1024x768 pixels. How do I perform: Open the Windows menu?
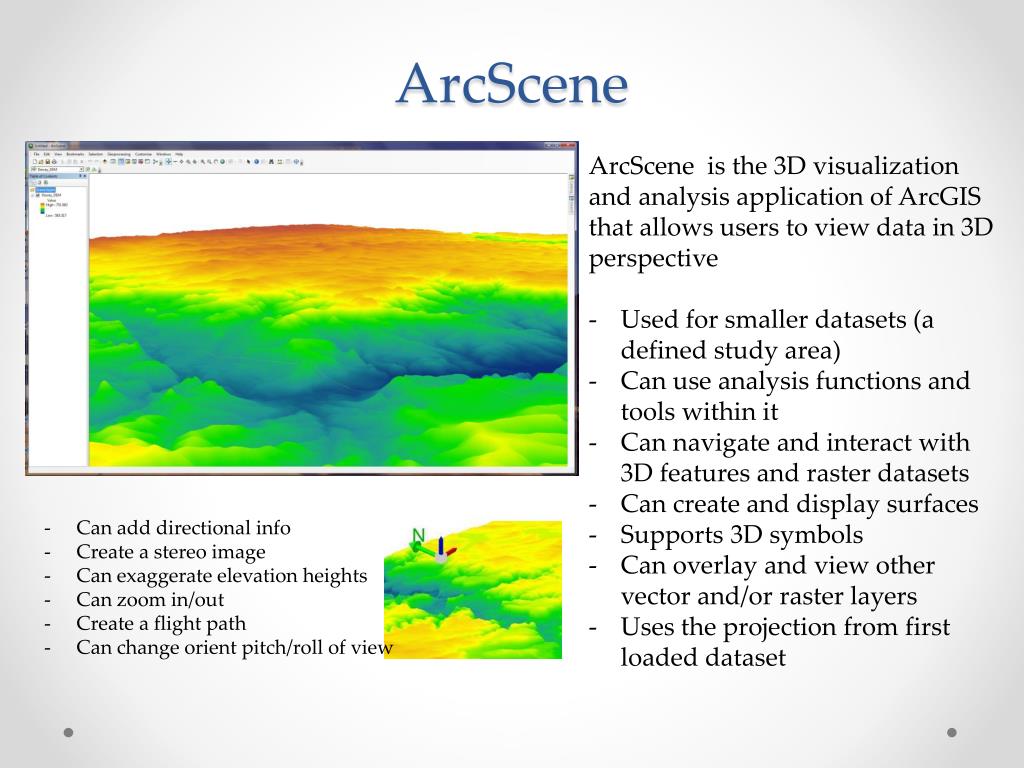click(163, 154)
